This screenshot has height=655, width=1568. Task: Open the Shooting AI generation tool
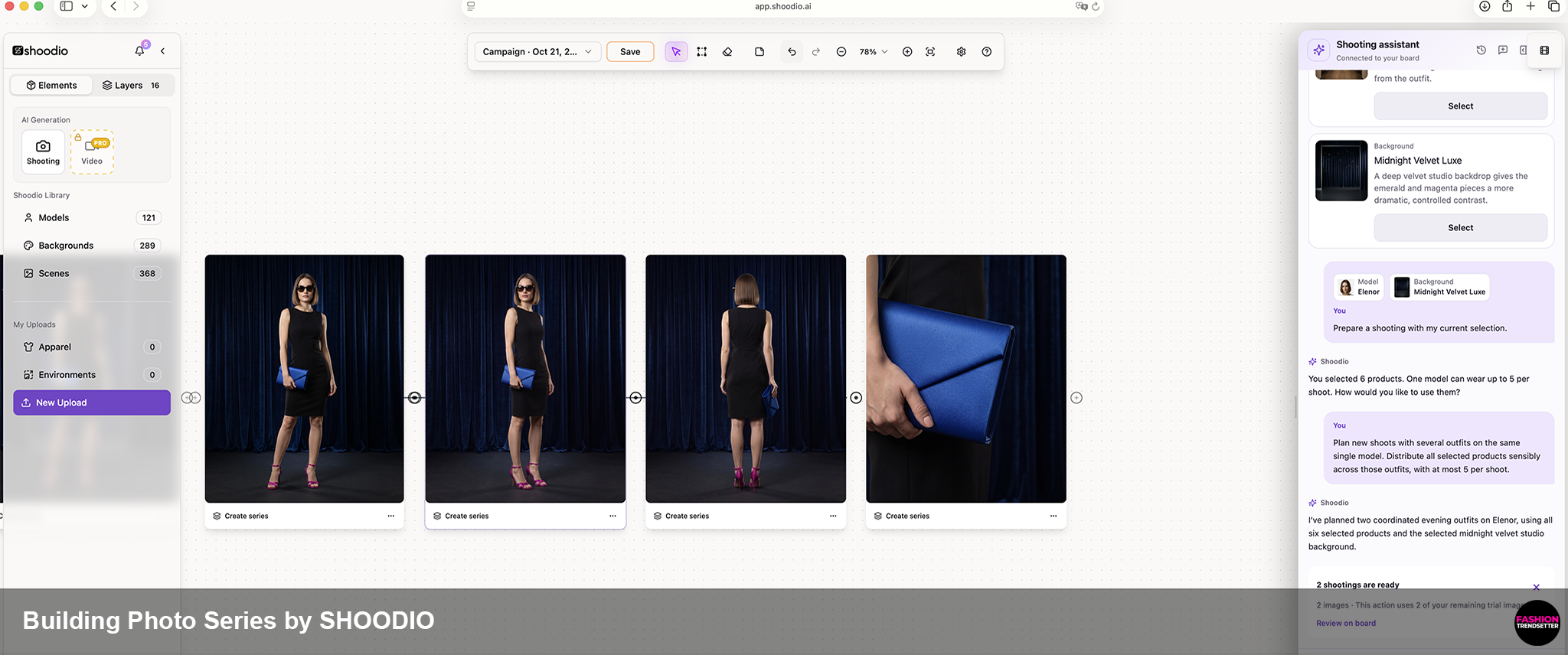click(43, 152)
